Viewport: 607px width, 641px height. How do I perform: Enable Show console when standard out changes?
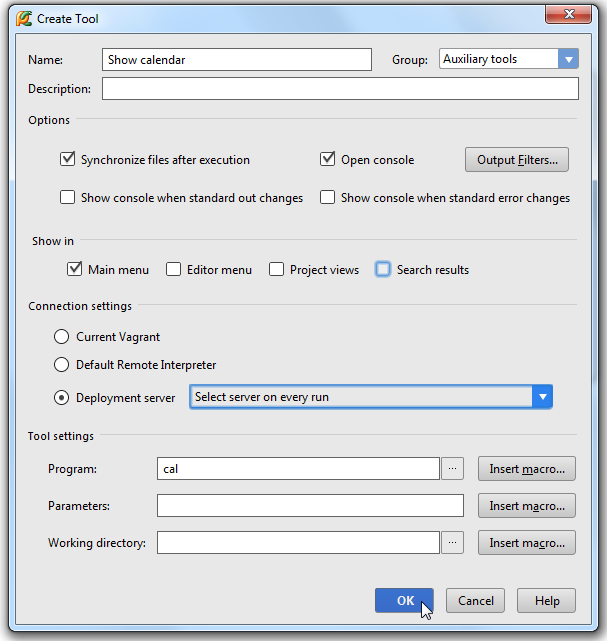(x=67, y=197)
